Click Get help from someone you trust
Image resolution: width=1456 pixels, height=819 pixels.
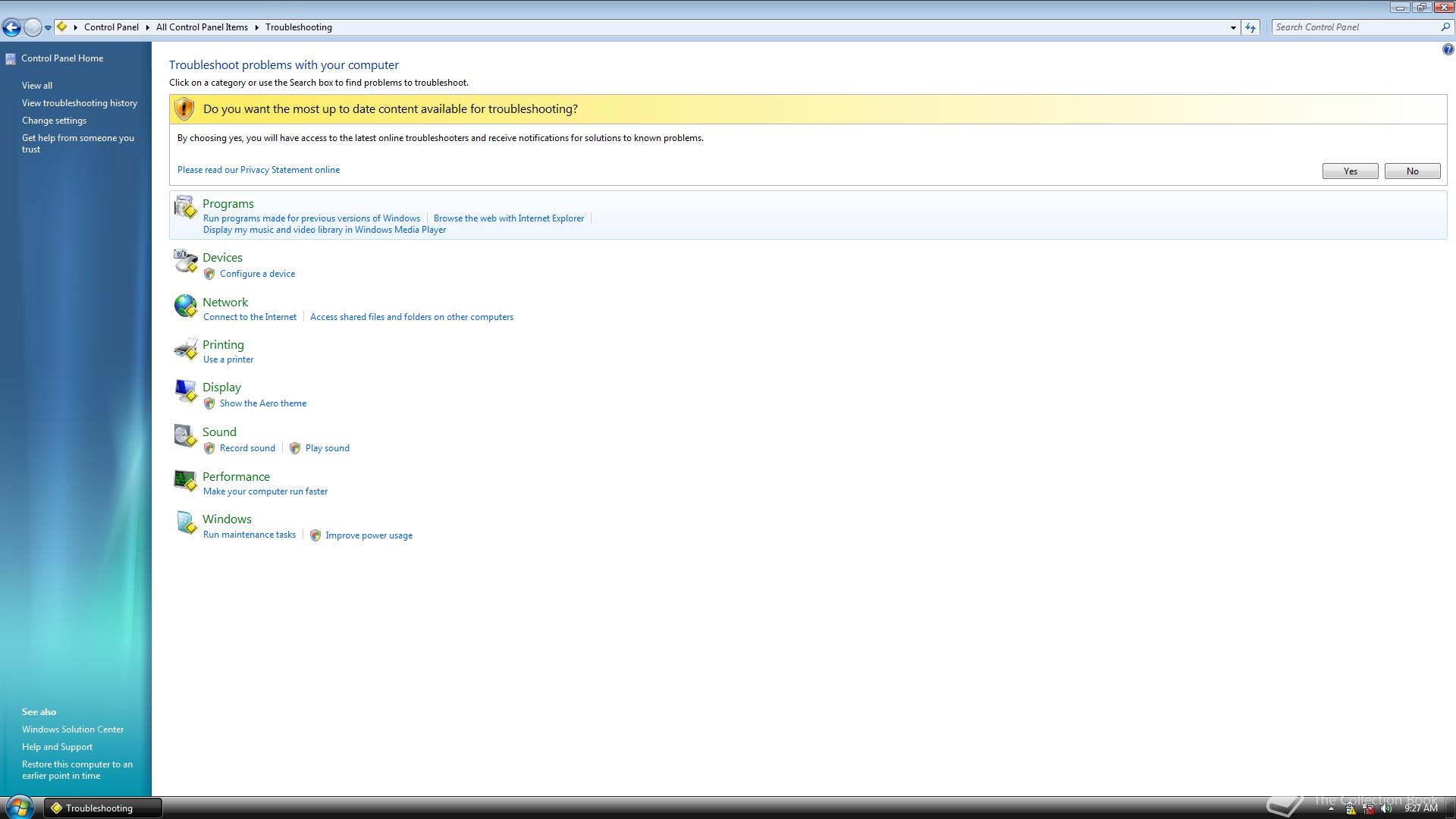pyautogui.click(x=78, y=143)
